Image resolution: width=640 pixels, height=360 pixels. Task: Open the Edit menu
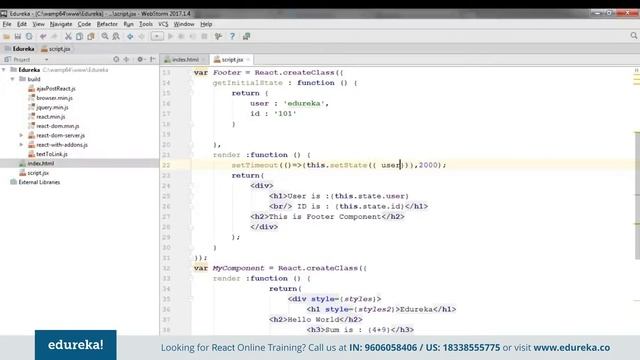(22, 24)
